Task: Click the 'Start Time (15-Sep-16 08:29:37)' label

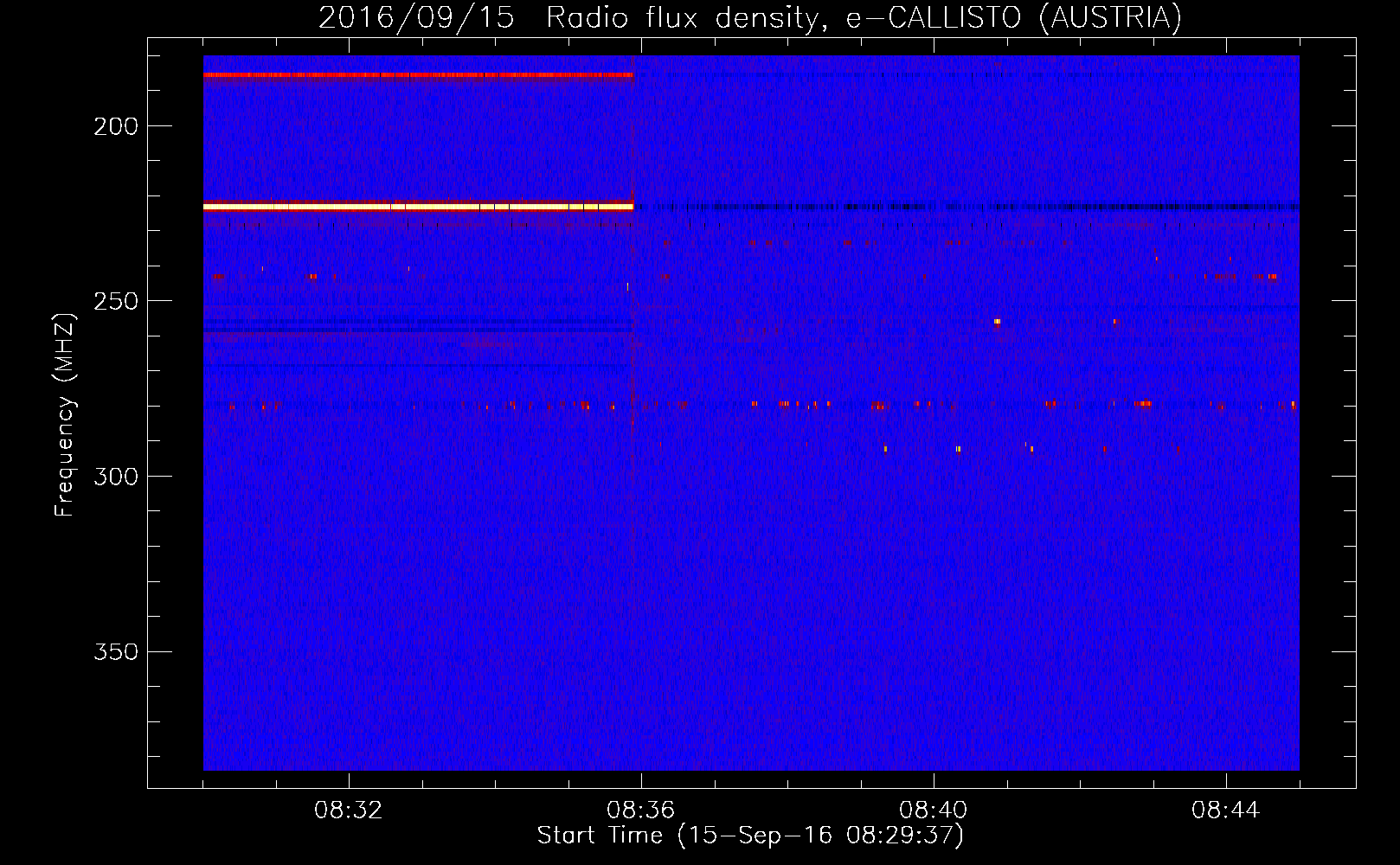Action: pos(750,836)
